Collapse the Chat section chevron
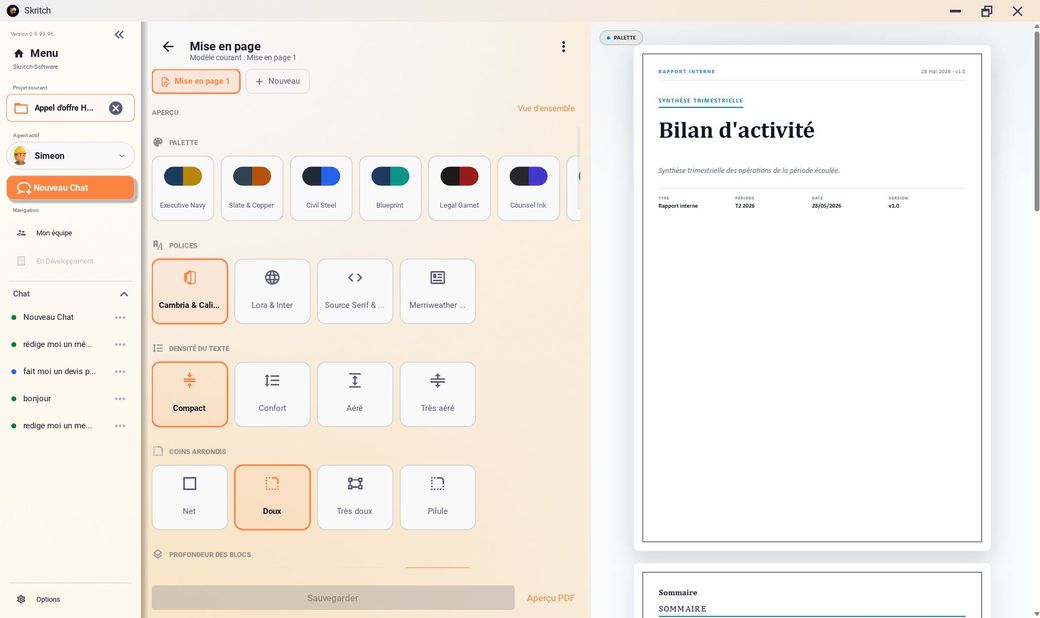The image size is (1040, 618). (124, 294)
